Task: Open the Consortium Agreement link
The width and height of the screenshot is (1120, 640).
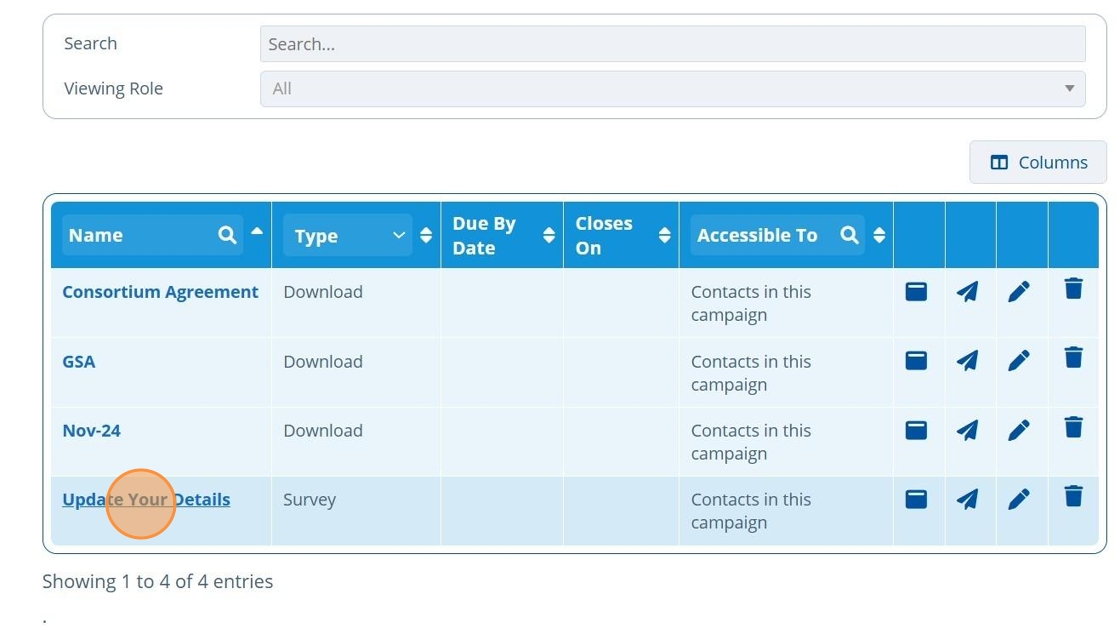Action: (x=160, y=292)
